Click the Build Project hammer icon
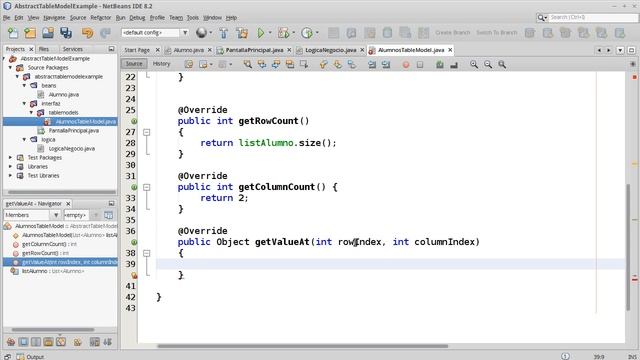 pos(224,33)
